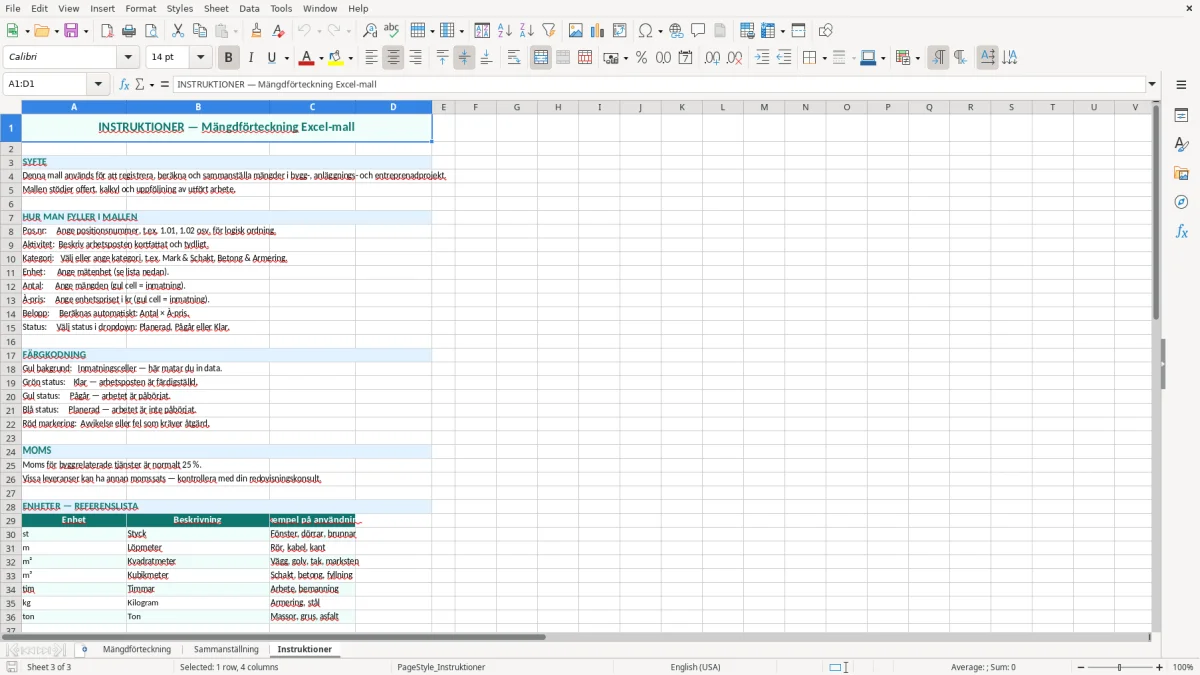Select the Clone Formatting paintbrush
Screen dimensions: 1200x675
(x=257, y=31)
